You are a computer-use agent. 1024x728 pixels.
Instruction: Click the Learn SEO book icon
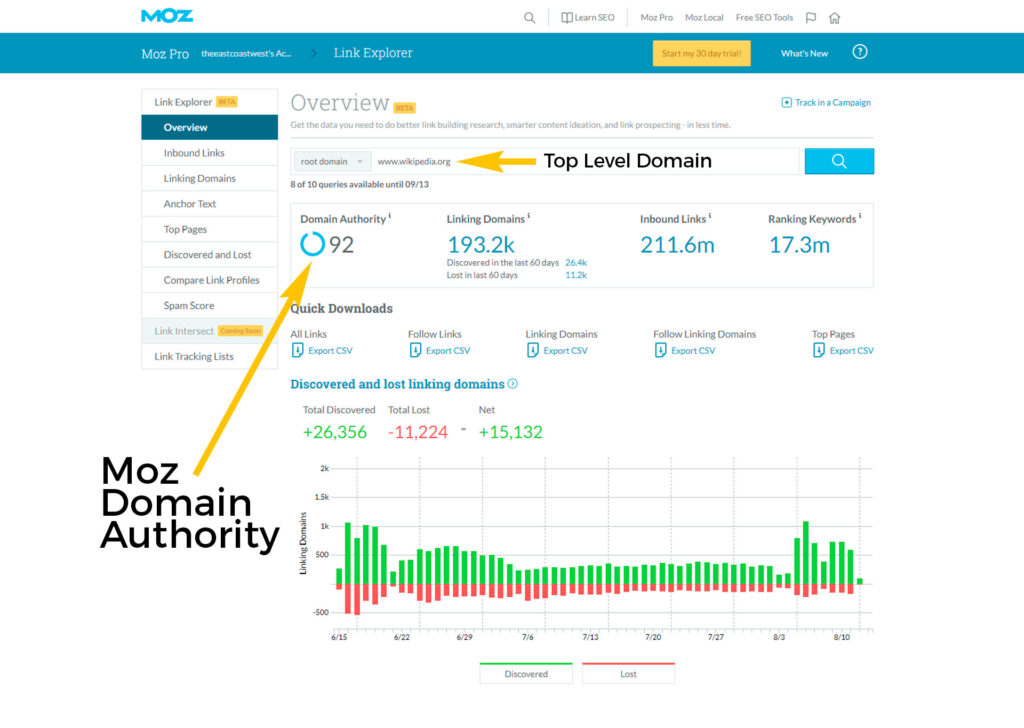pos(567,18)
